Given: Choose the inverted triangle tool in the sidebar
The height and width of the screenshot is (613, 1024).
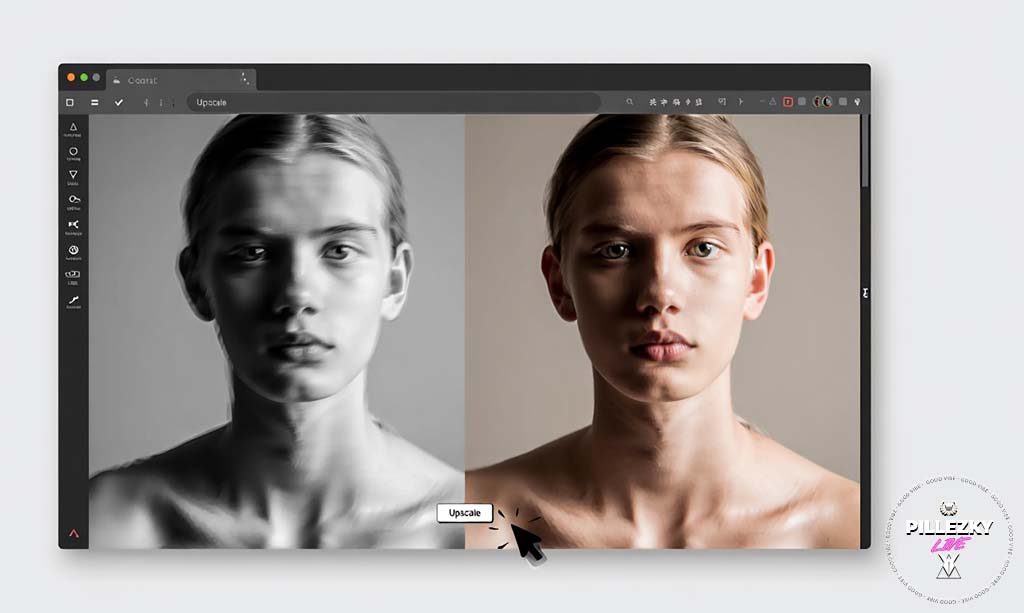Looking at the screenshot, I should (73, 175).
